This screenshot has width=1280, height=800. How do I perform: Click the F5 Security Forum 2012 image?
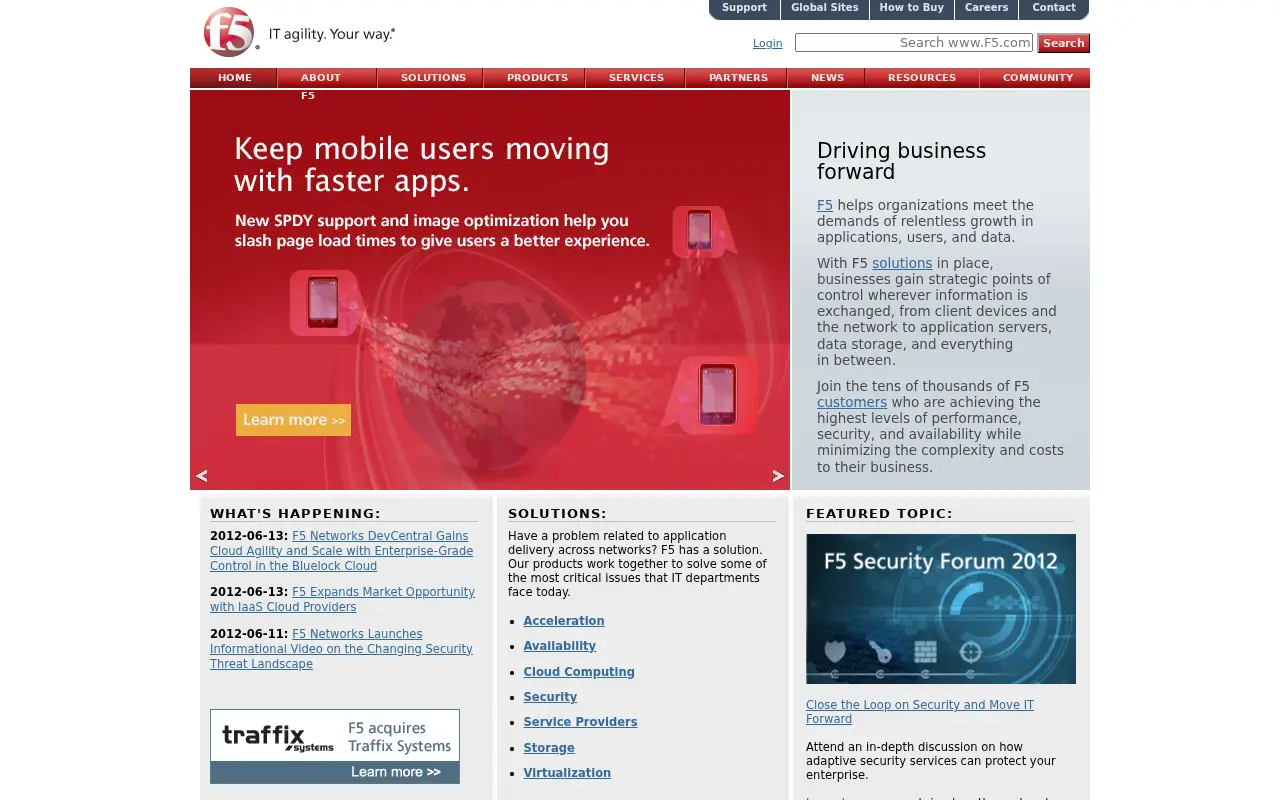[941, 609]
